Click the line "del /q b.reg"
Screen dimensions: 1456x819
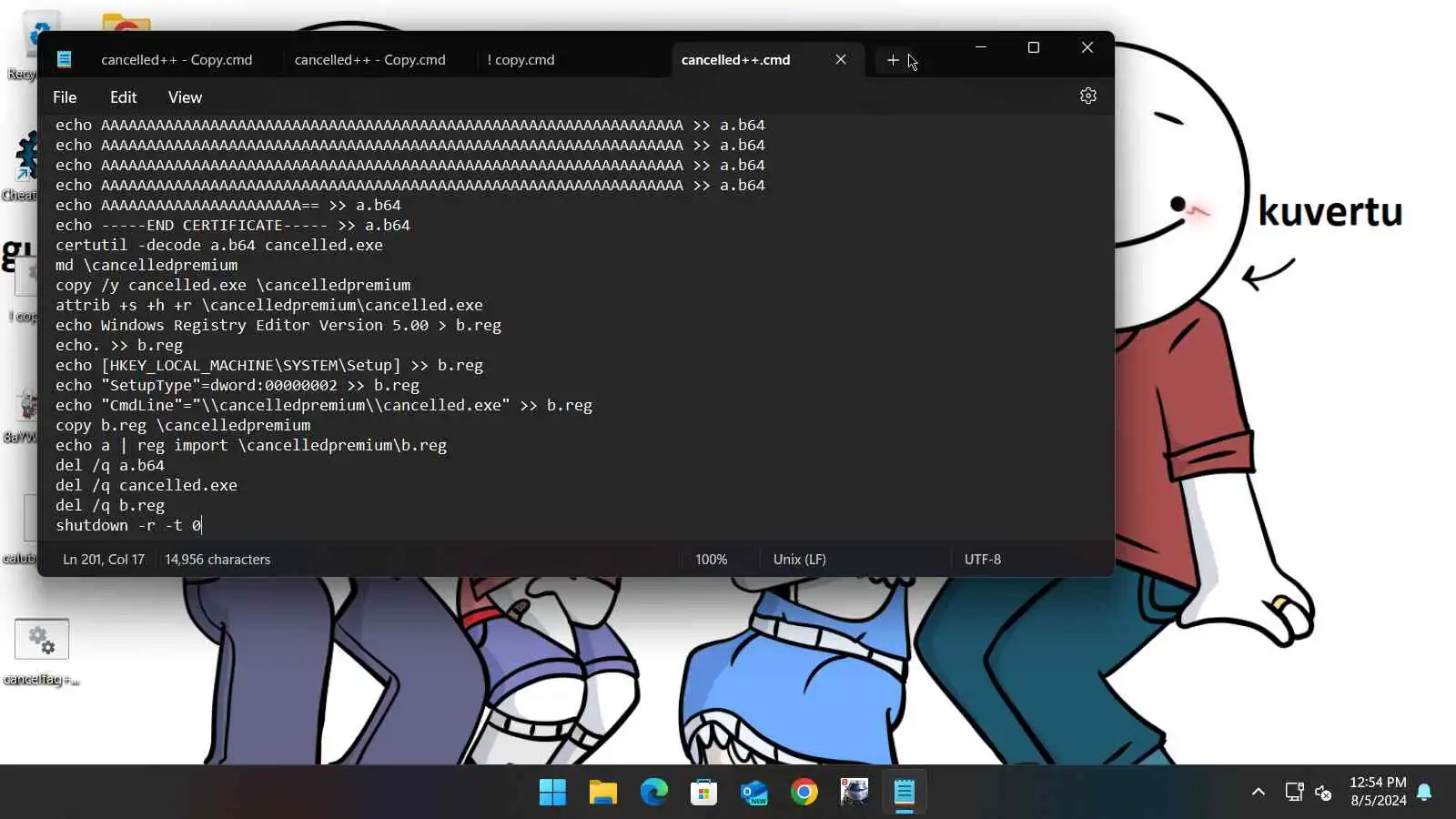[110, 506]
